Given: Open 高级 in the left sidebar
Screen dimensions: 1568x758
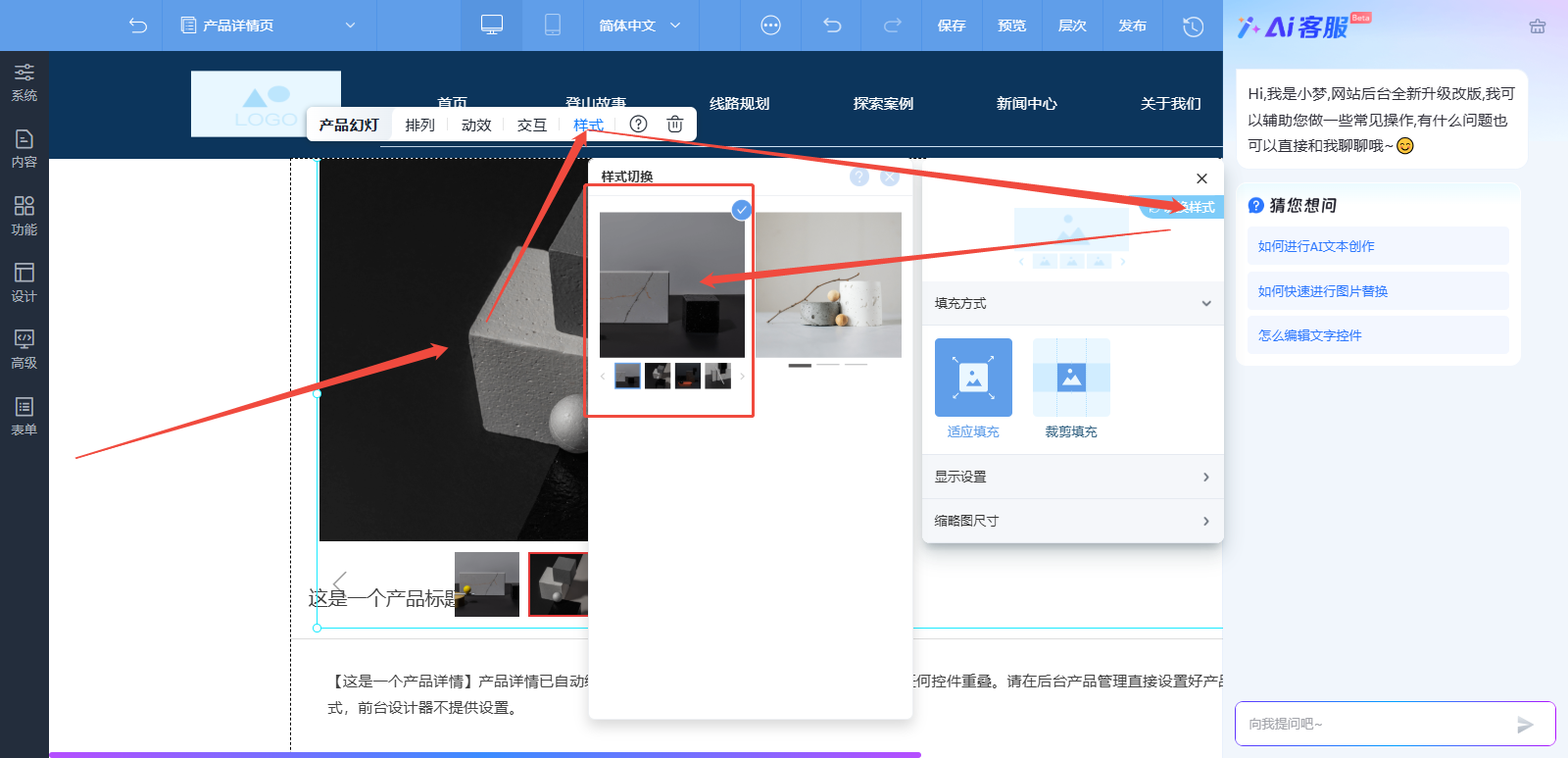Looking at the screenshot, I should (x=24, y=349).
